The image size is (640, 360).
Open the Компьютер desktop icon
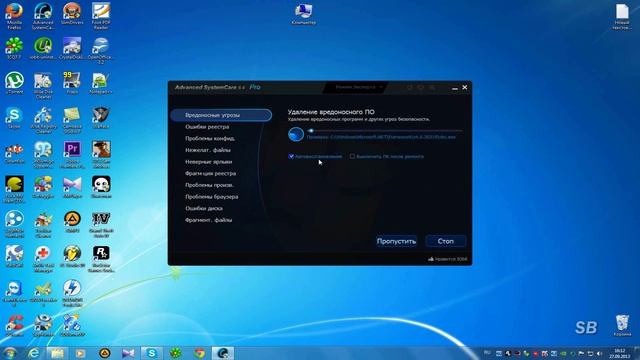coord(304,14)
